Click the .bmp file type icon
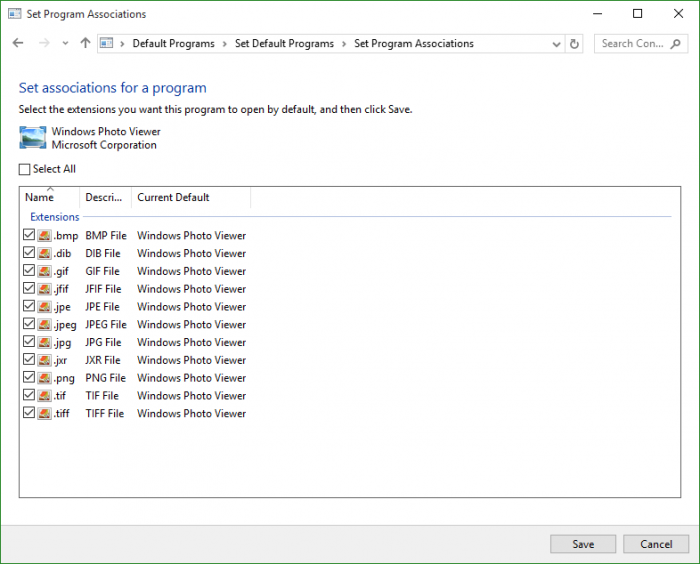 [44, 236]
